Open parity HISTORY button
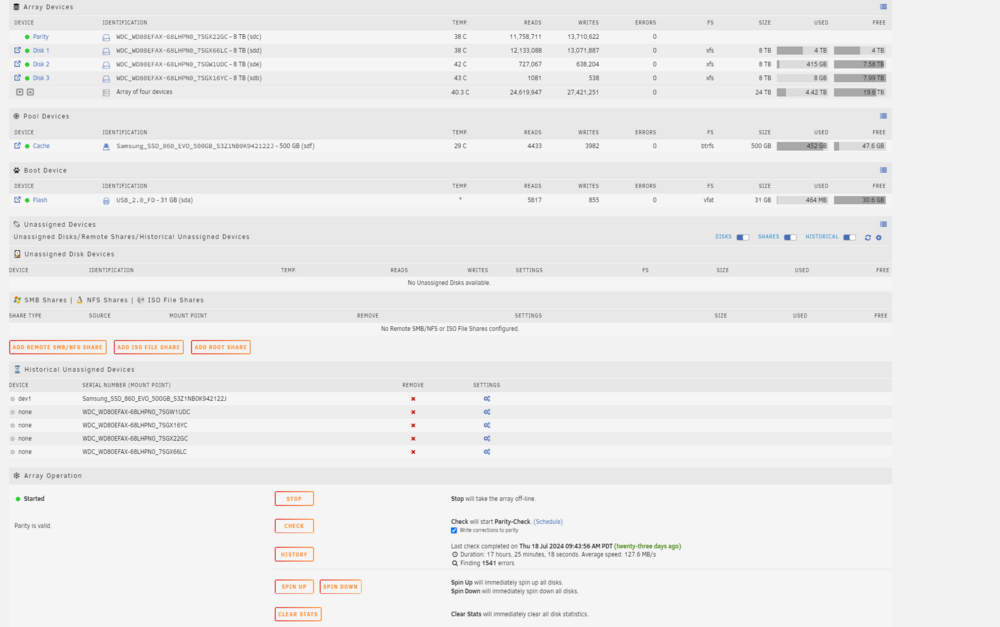This screenshot has height=627, width=1000. [x=294, y=554]
